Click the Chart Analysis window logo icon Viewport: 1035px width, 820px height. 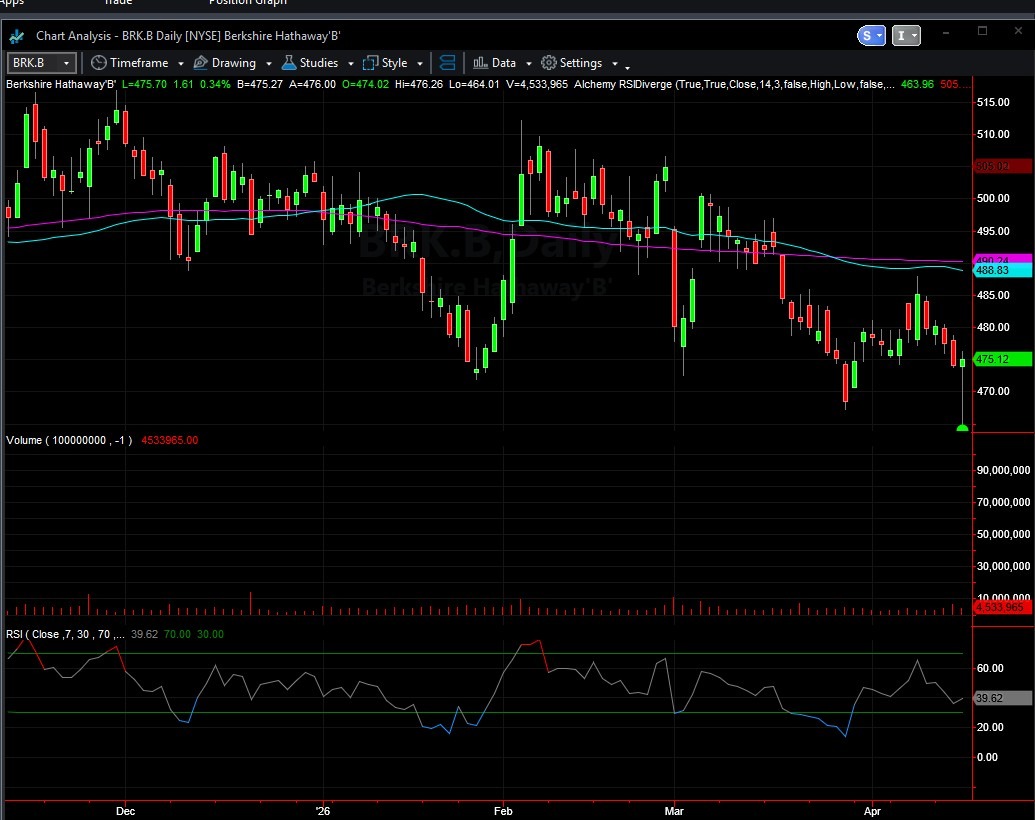(17, 35)
